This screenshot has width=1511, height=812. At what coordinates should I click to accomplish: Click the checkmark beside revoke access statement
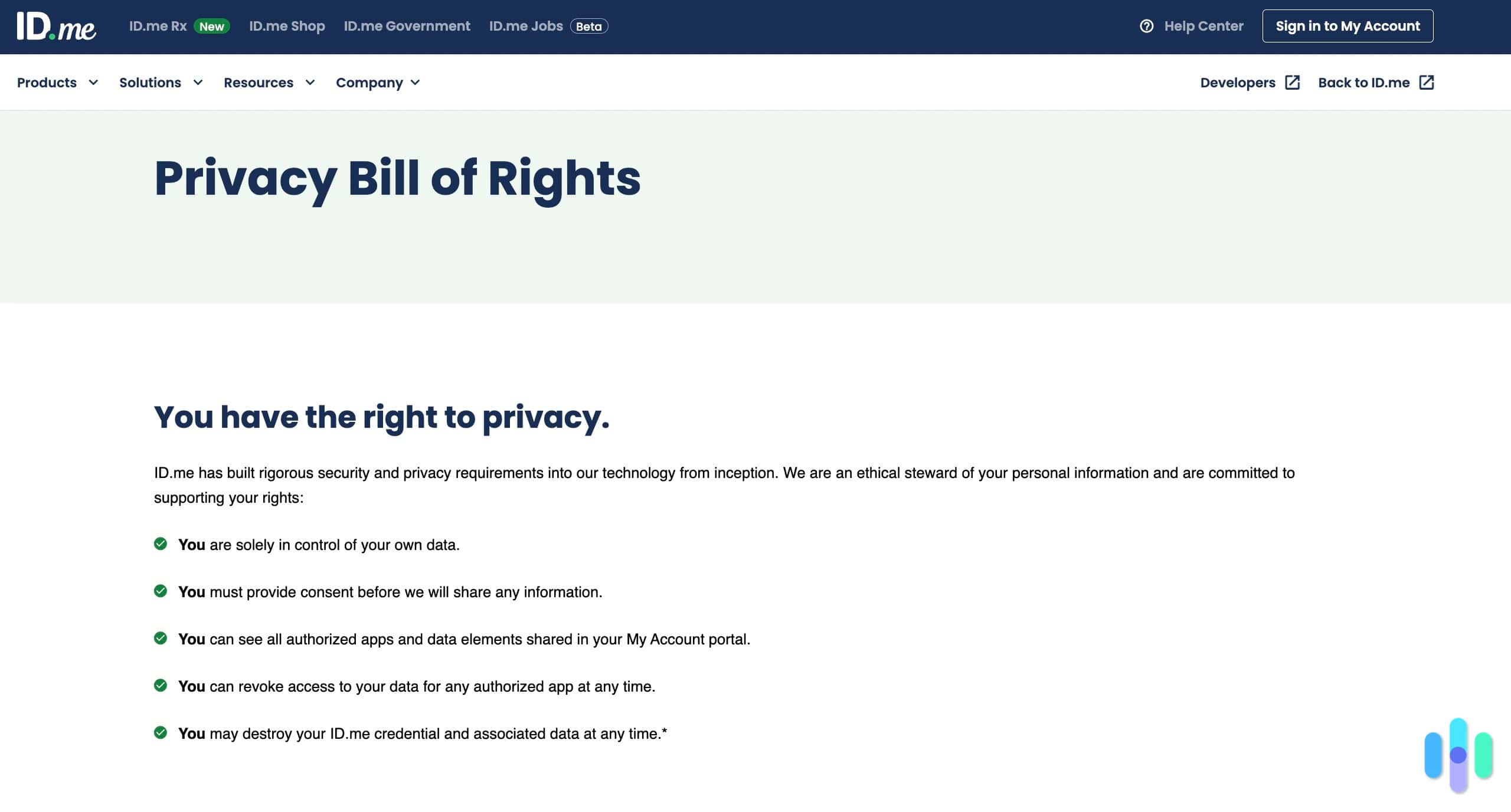coord(161,685)
